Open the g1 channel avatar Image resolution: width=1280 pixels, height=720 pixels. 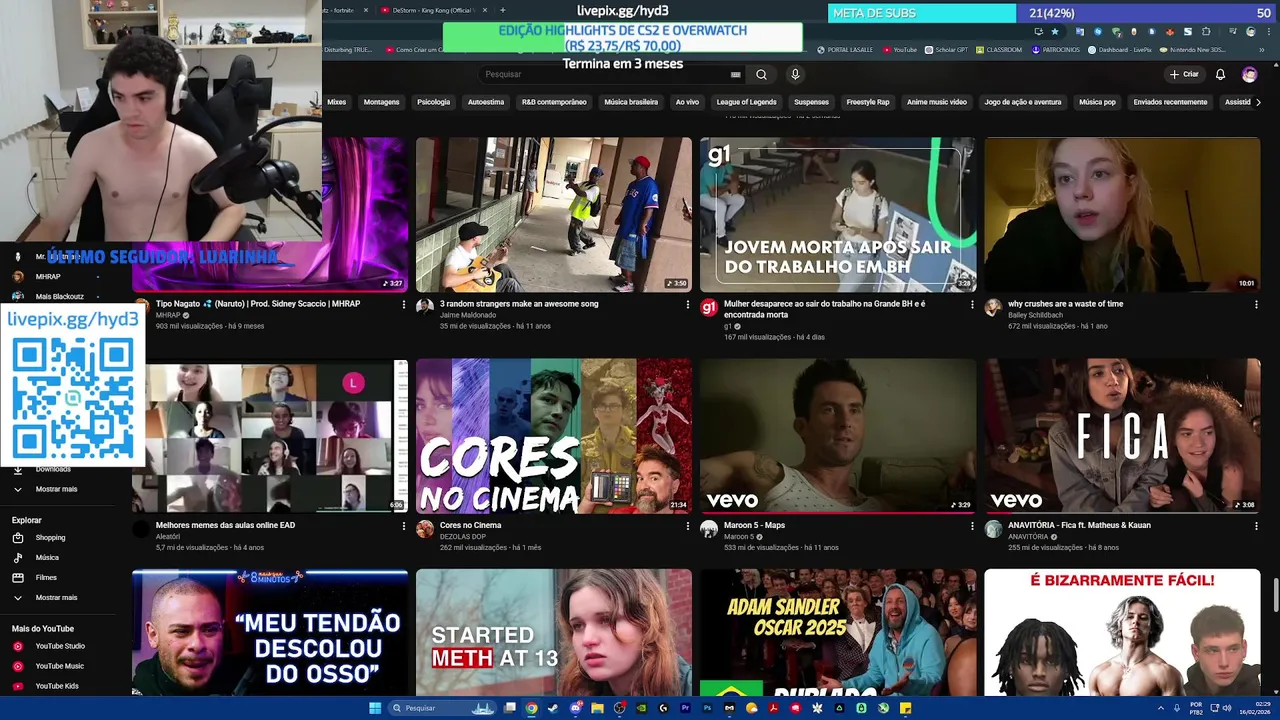click(709, 307)
